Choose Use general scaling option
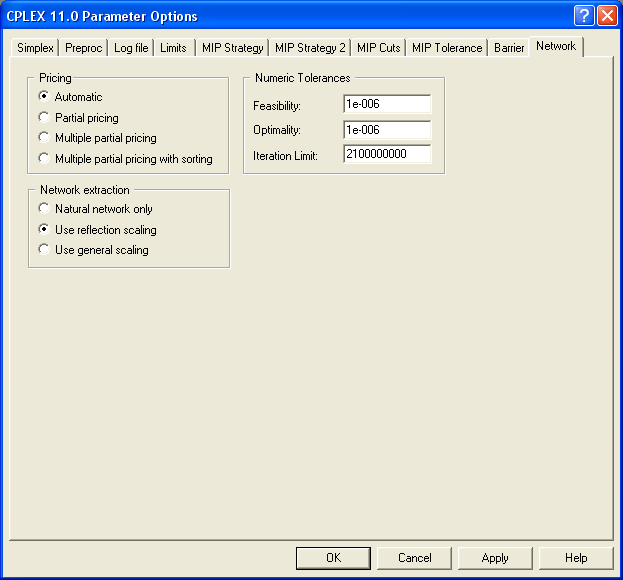Image resolution: width=623 pixels, height=580 pixels. click(x=43, y=250)
